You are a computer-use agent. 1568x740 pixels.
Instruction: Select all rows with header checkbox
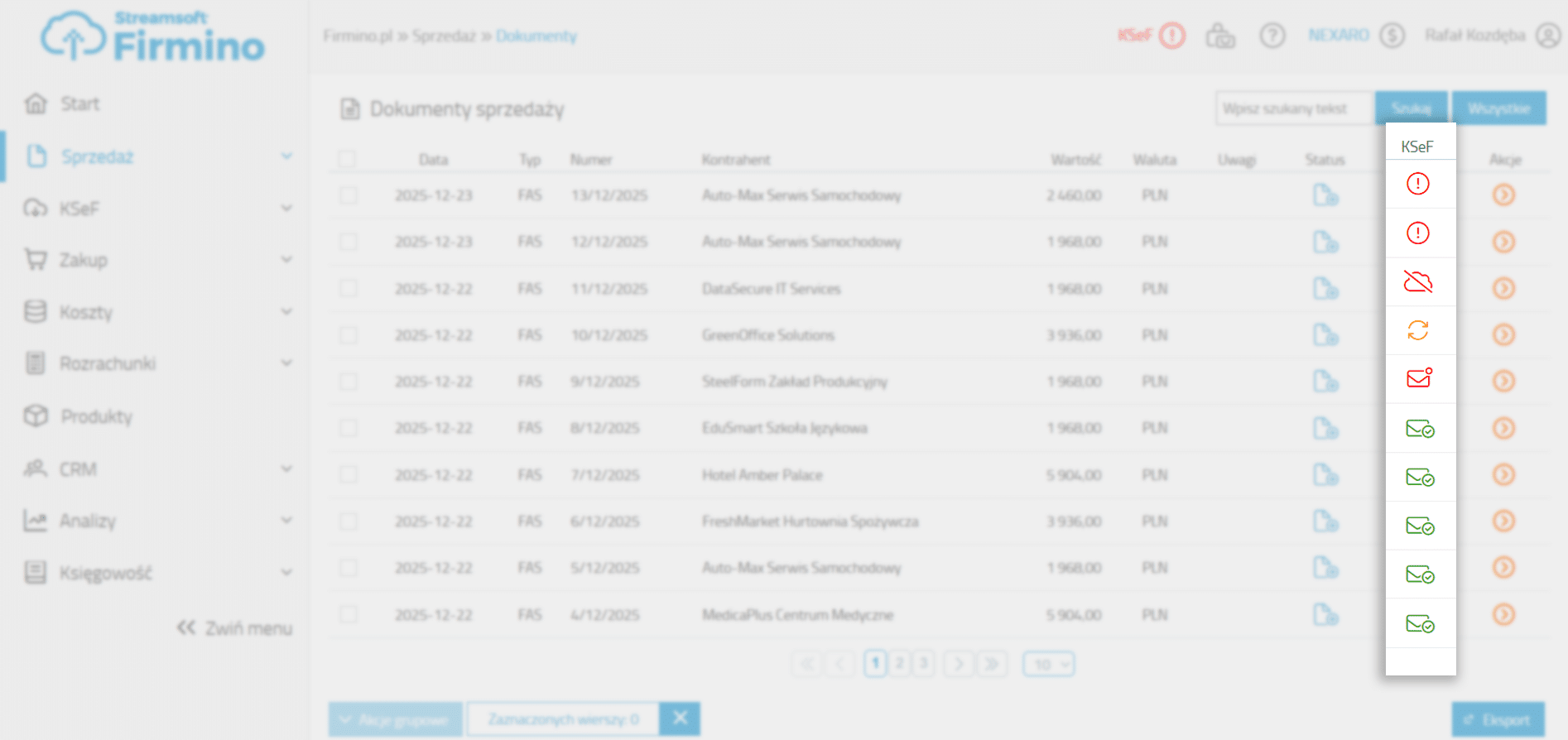coord(347,159)
